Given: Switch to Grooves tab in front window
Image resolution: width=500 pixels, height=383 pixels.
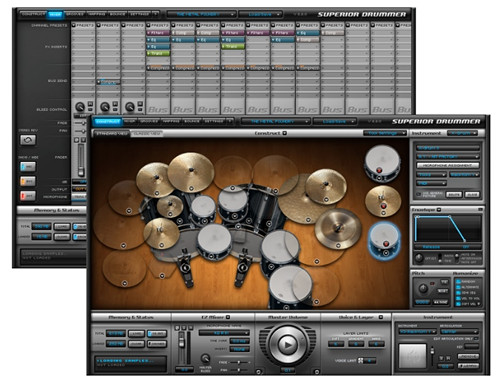Looking at the screenshot, I should (149, 122).
